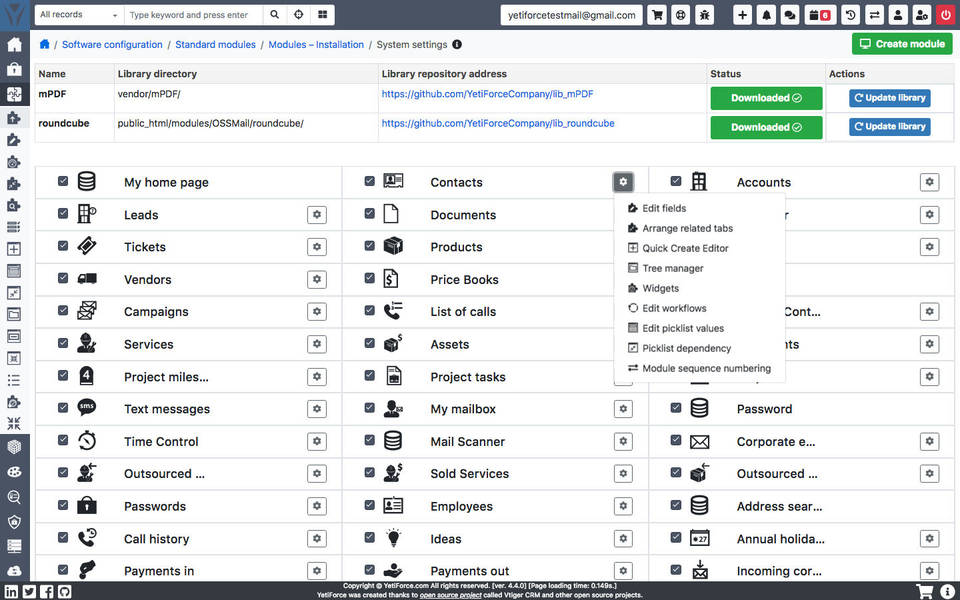The width and height of the screenshot is (960, 600).
Task: Click the bug report icon in the top bar
Action: (704, 15)
